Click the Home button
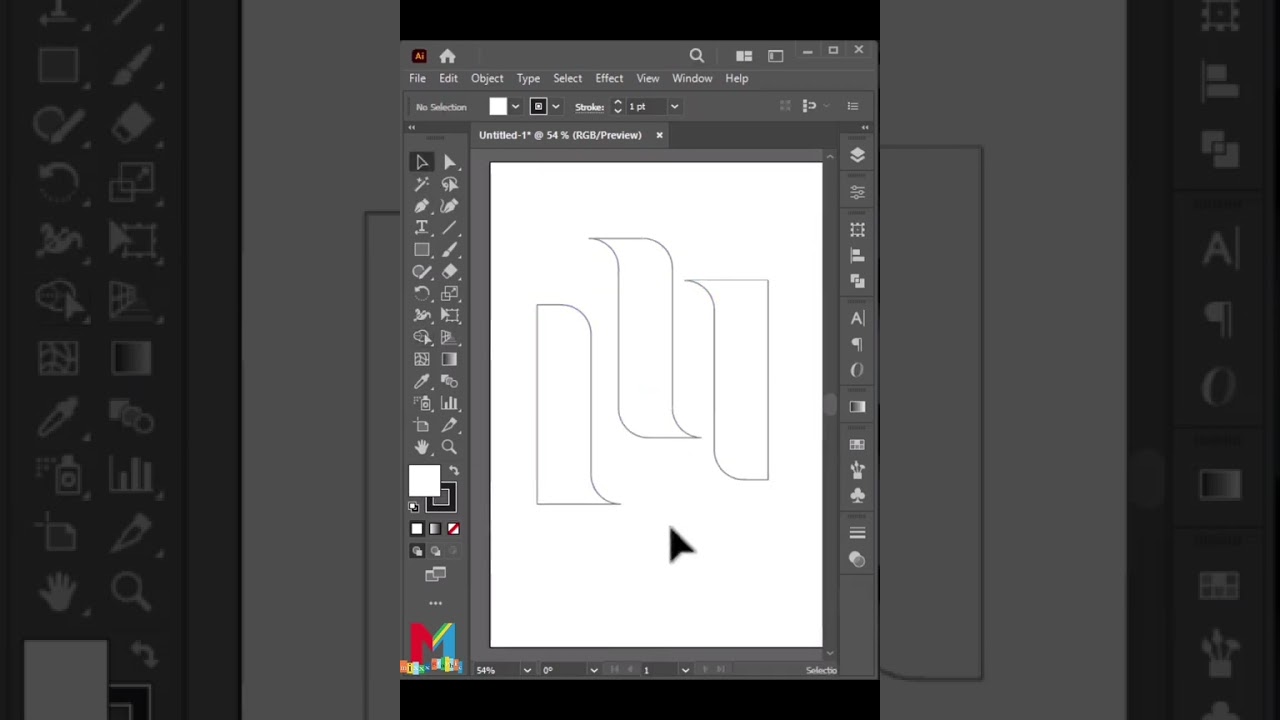The height and width of the screenshot is (720, 1280). click(x=447, y=56)
